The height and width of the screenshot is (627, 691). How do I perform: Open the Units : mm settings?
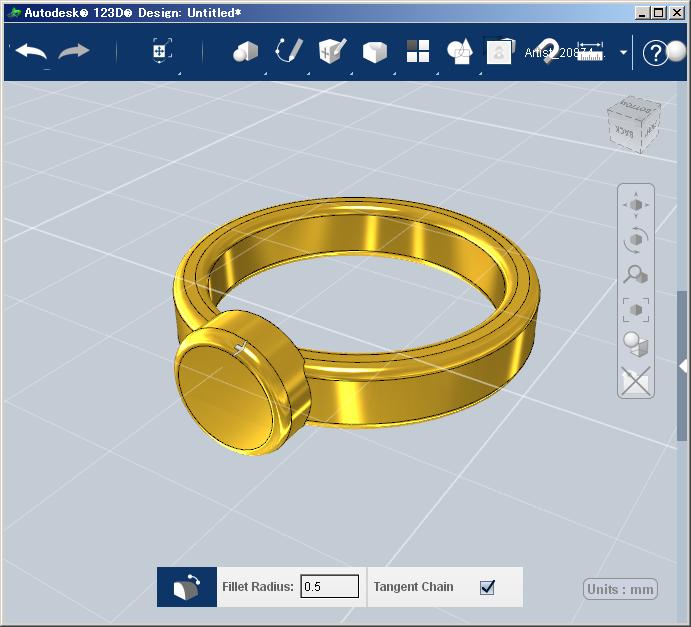[x=620, y=589]
